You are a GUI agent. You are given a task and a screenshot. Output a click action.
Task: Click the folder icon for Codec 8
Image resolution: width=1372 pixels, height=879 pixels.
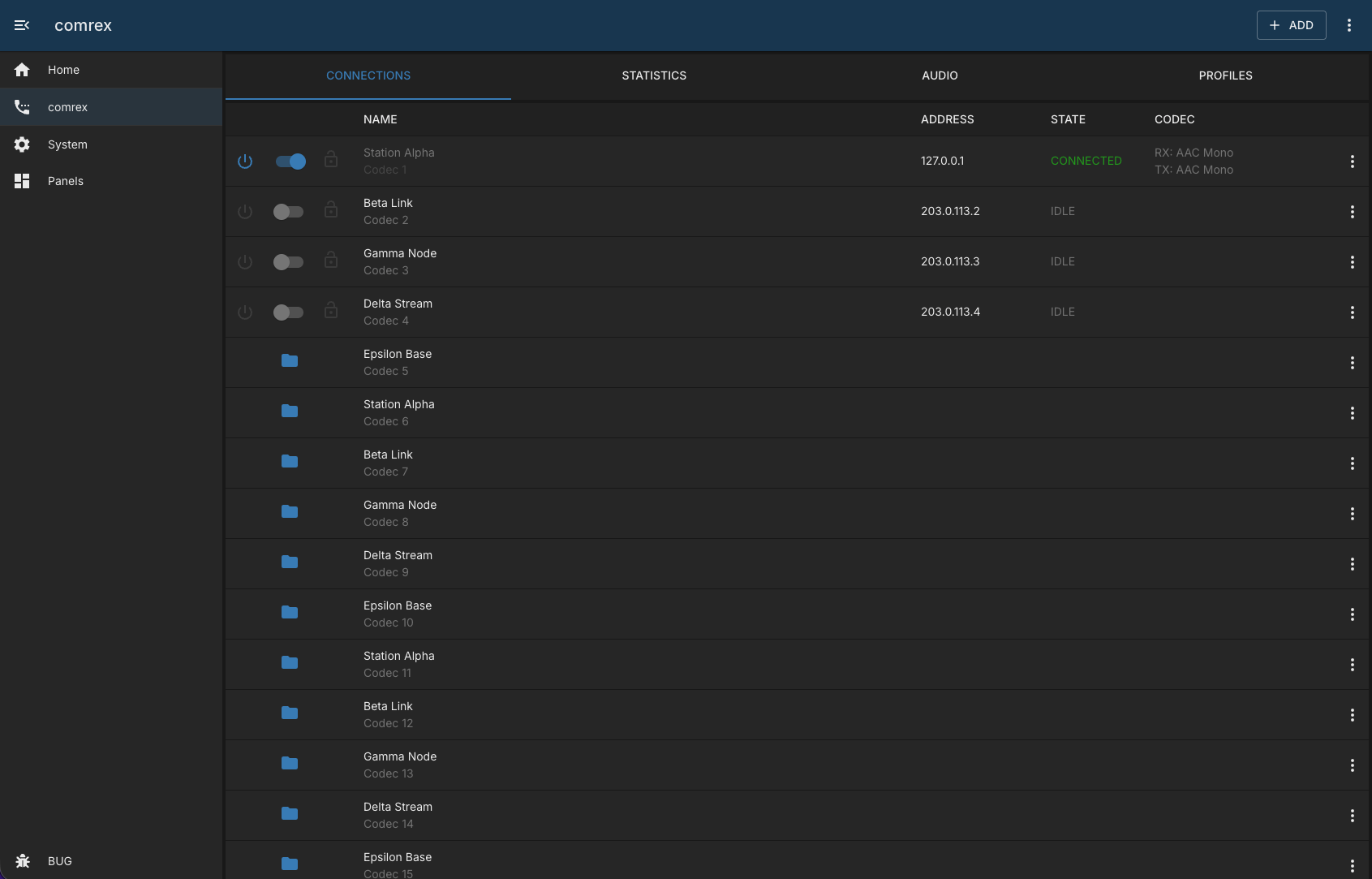pyautogui.click(x=290, y=511)
